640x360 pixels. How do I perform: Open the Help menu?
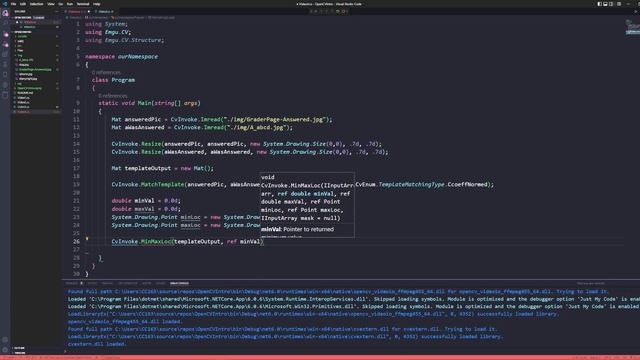pyautogui.click(x=97, y=4)
